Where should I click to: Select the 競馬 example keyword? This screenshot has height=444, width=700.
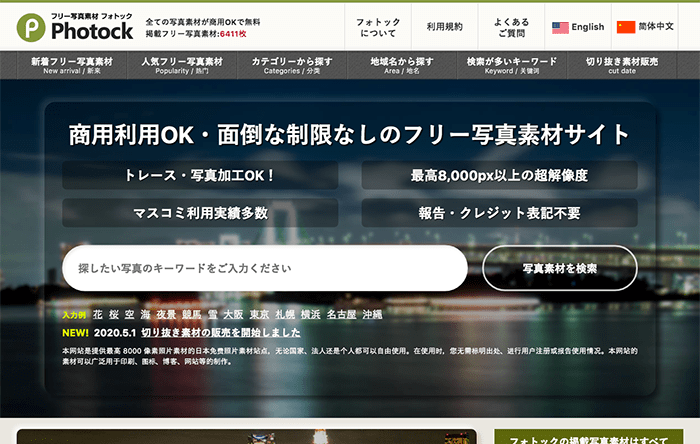point(192,315)
